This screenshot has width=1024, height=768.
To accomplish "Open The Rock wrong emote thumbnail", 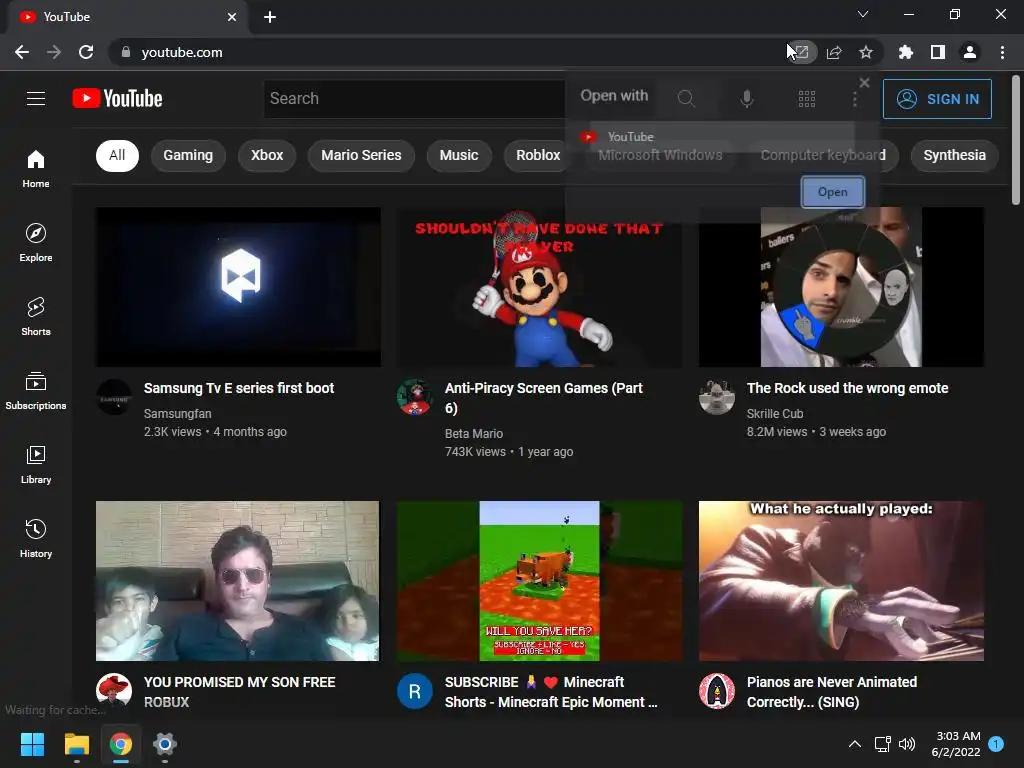I will tap(841, 287).
